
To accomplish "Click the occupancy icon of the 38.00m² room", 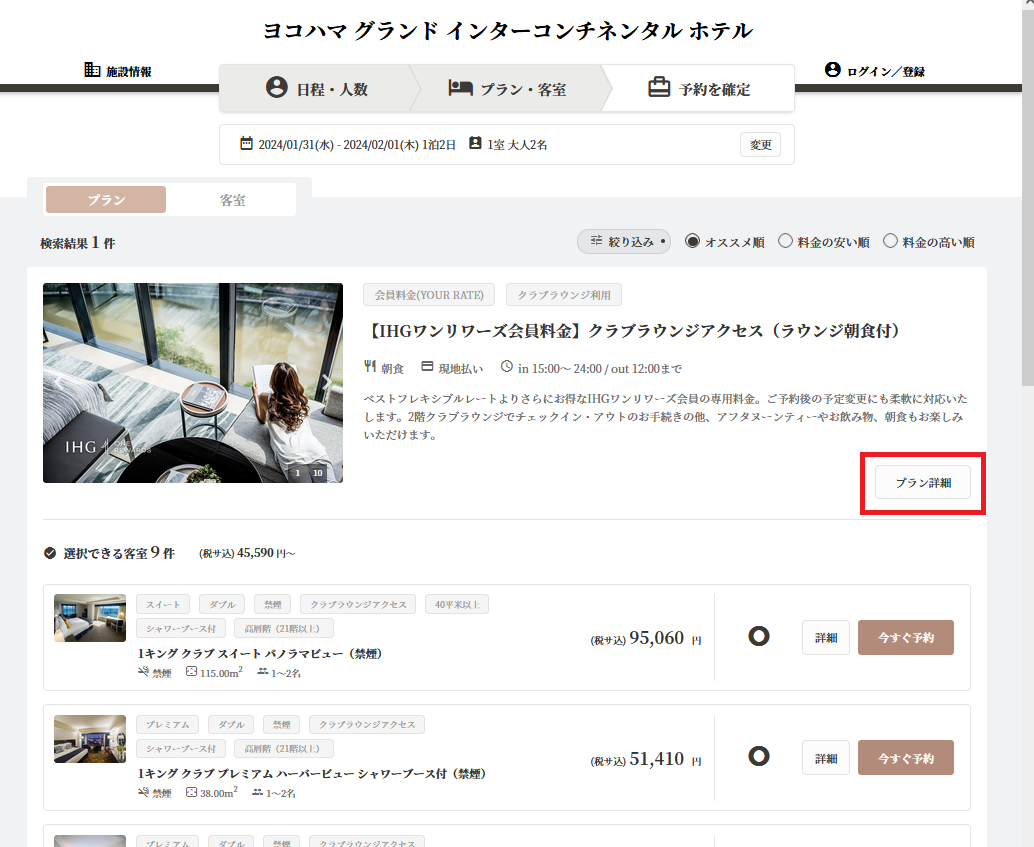I will coord(257,792).
